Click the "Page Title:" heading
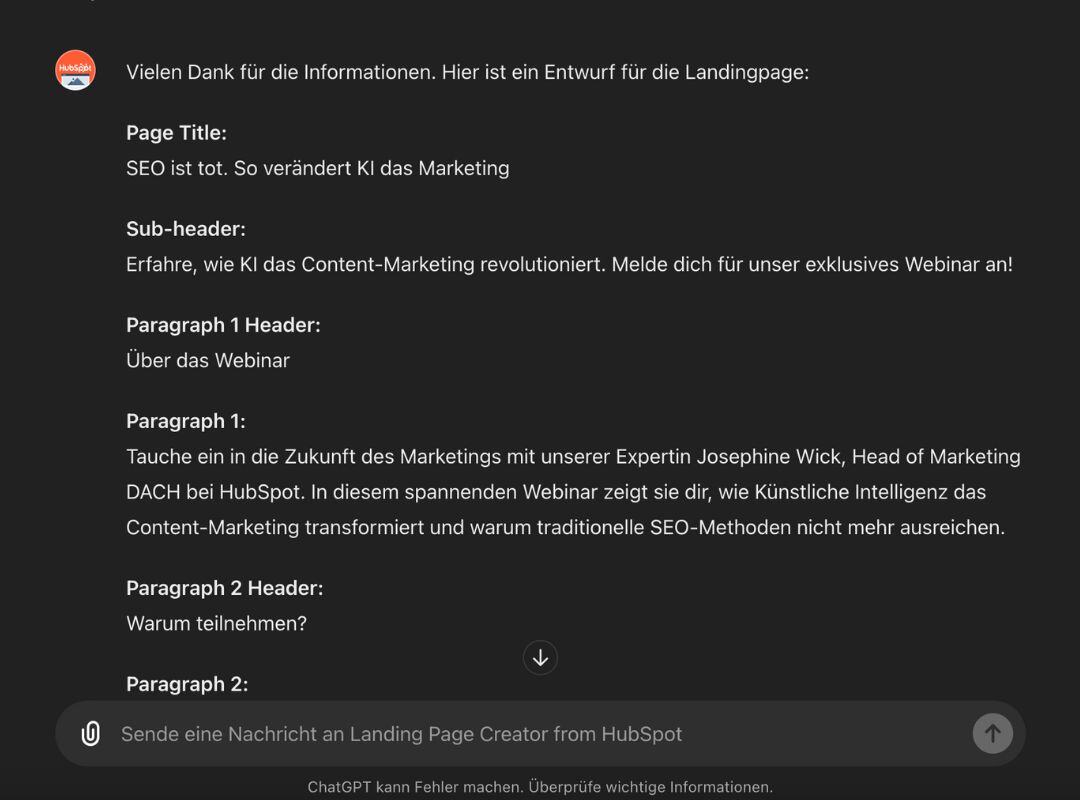1080x800 pixels. pos(176,133)
